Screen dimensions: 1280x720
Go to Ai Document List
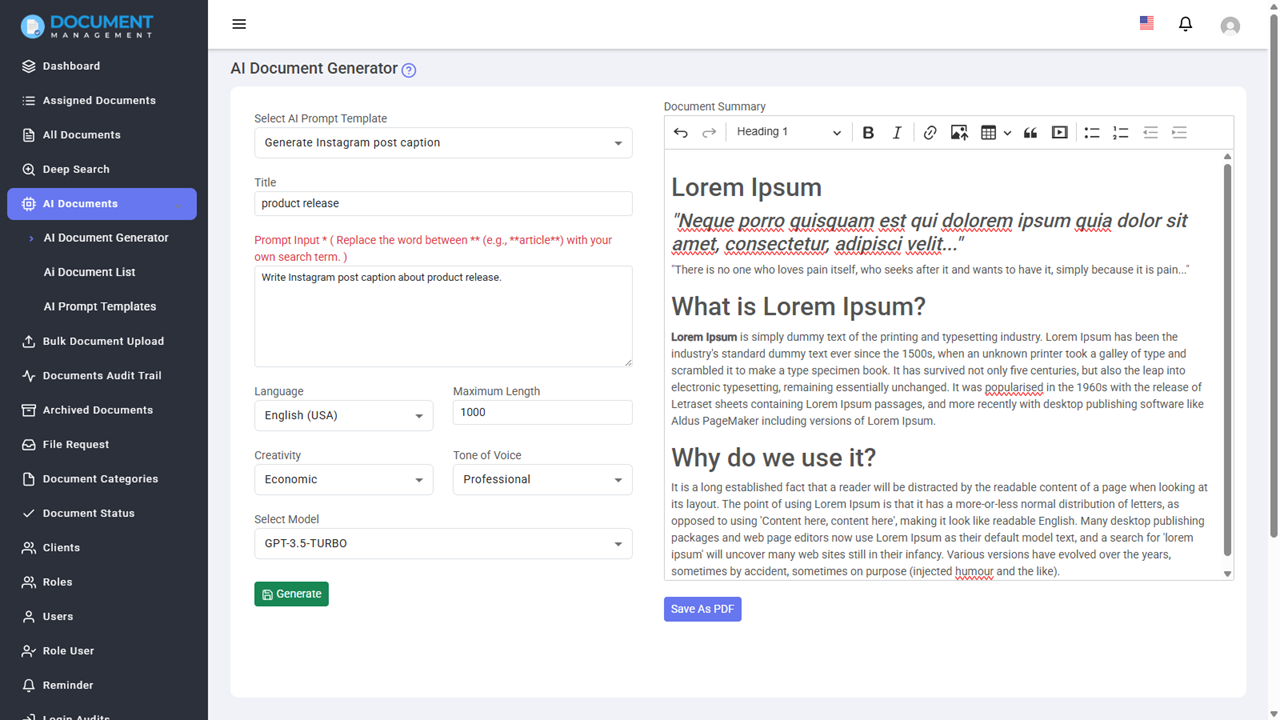[90, 272]
